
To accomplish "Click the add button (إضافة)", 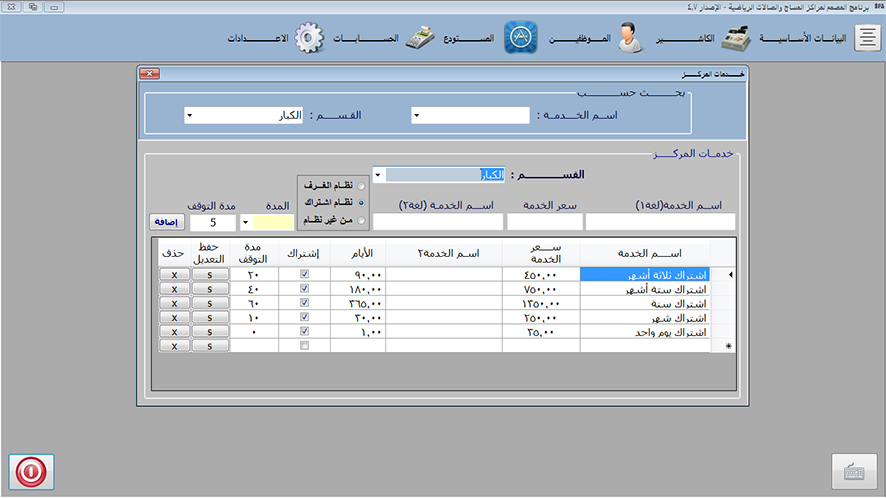I will click(x=166, y=222).
